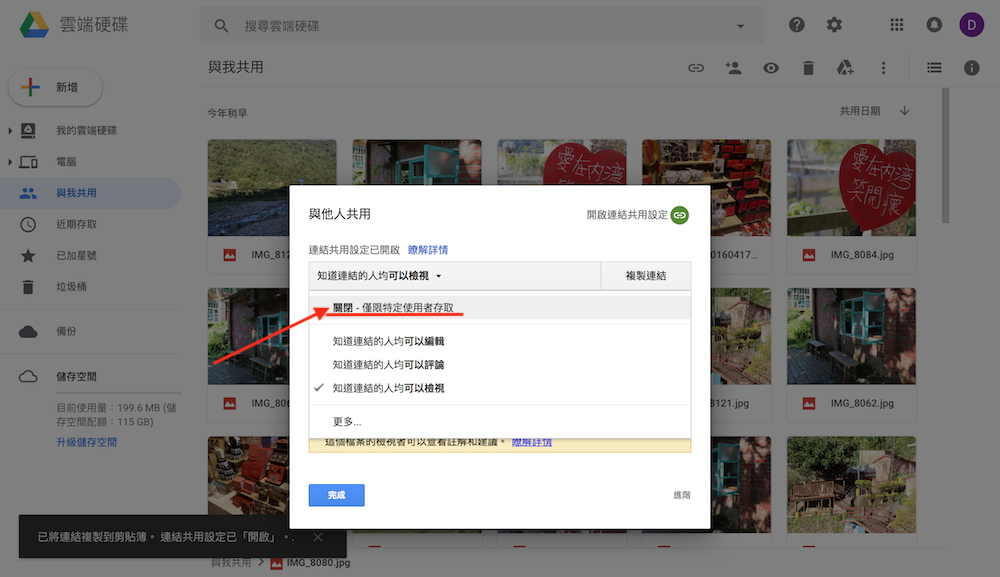The height and width of the screenshot is (577, 1000).
Task: Switch to list view layout
Action: [933, 67]
